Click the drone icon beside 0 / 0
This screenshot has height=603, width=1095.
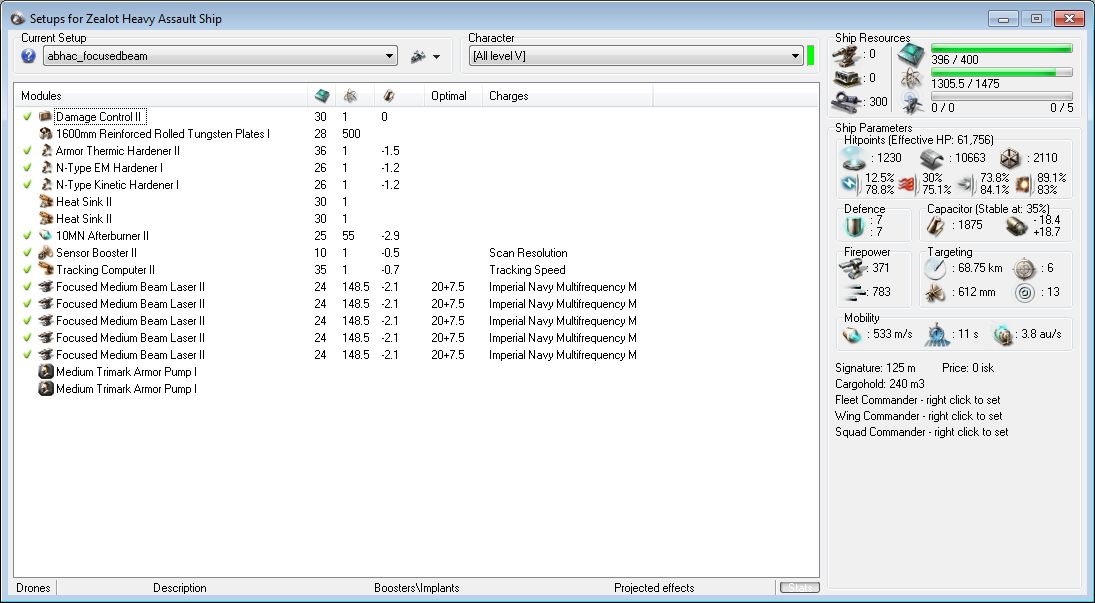click(x=911, y=102)
